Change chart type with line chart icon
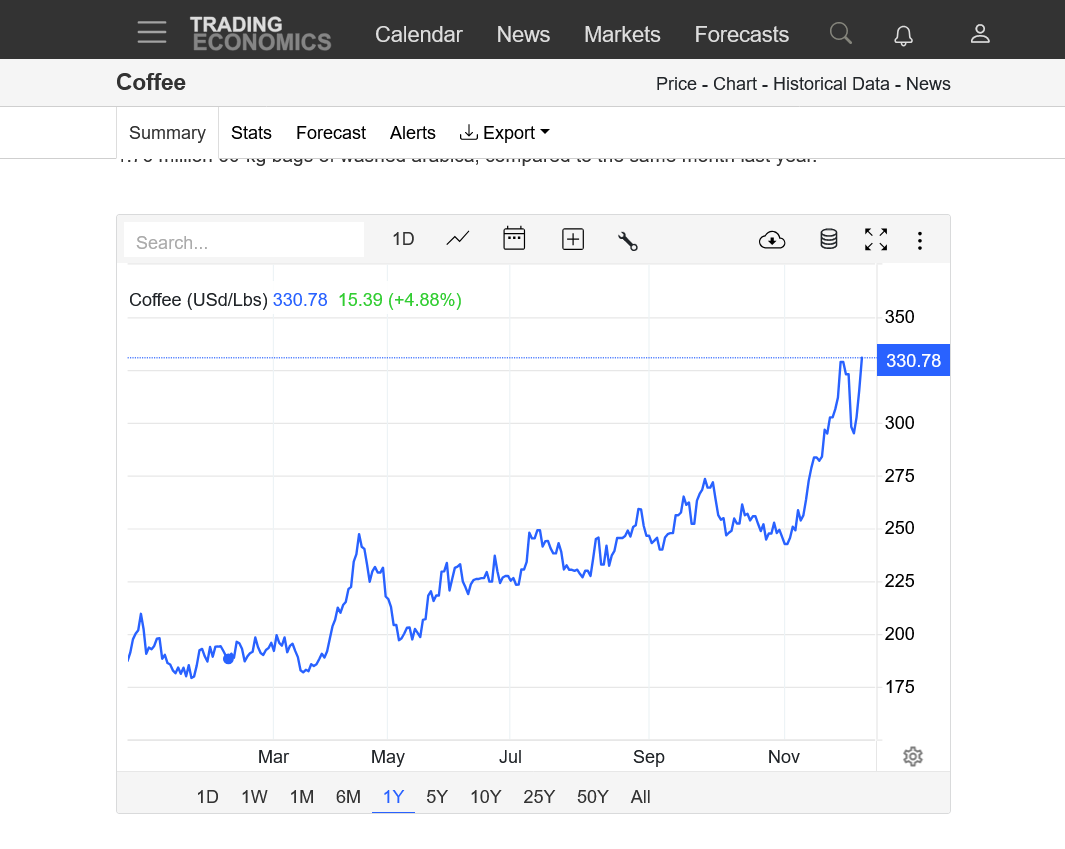This screenshot has width=1065, height=849. 458,239
